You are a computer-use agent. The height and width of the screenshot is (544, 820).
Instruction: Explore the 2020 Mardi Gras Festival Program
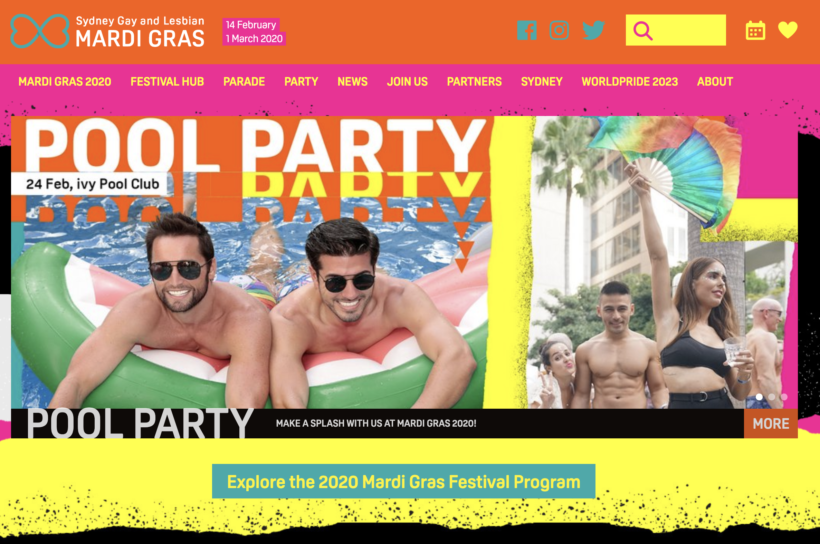[404, 481]
